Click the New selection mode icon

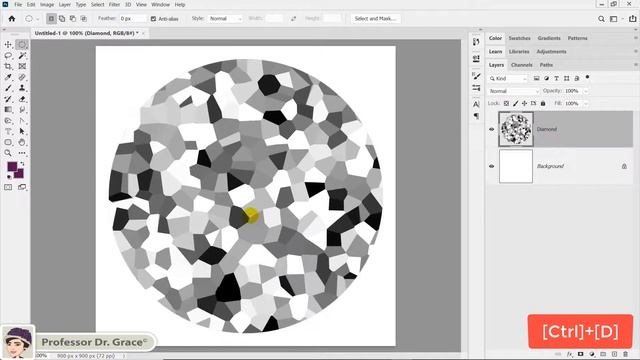(51, 18)
